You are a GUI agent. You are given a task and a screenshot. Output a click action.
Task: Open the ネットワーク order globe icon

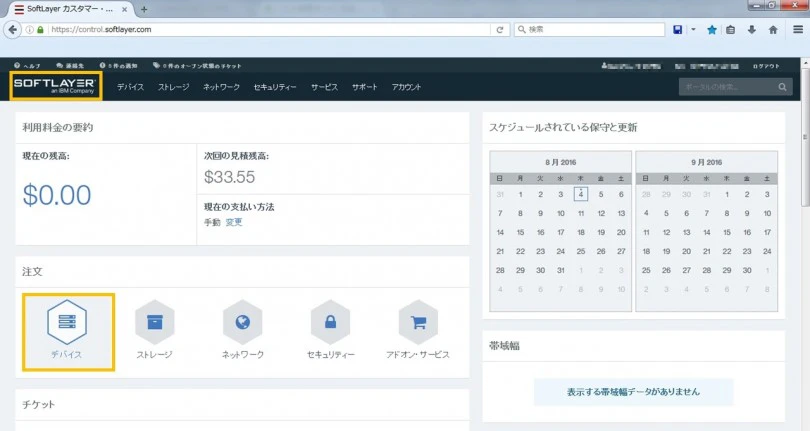[x=242, y=322]
